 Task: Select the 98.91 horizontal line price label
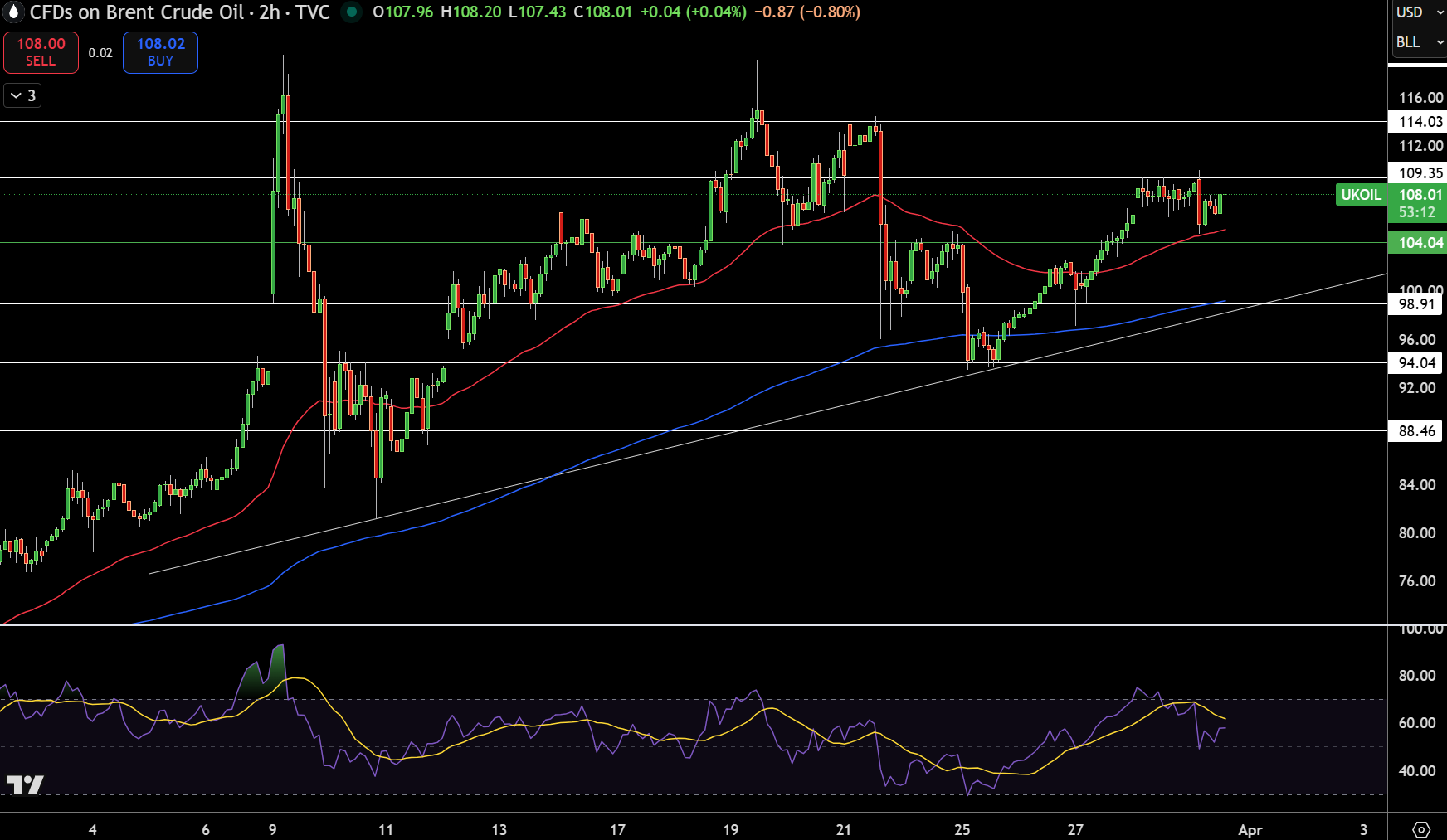point(1416,304)
